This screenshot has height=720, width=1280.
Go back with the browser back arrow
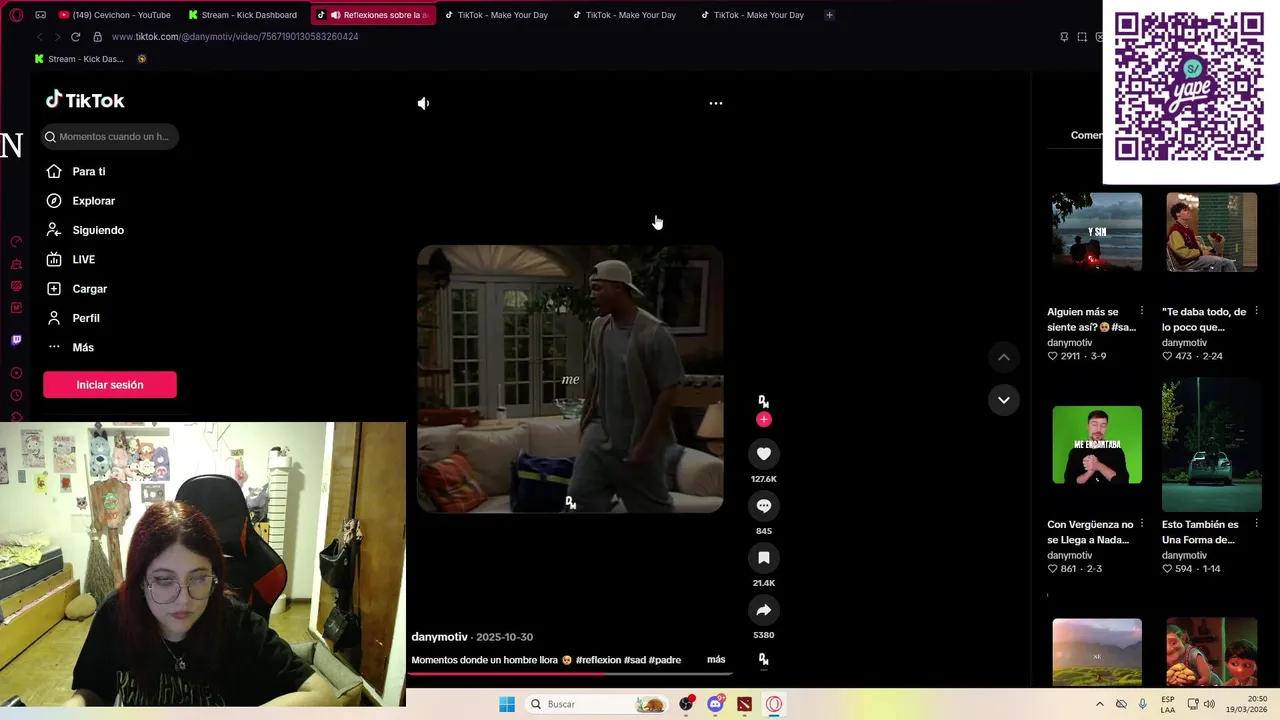tap(39, 37)
